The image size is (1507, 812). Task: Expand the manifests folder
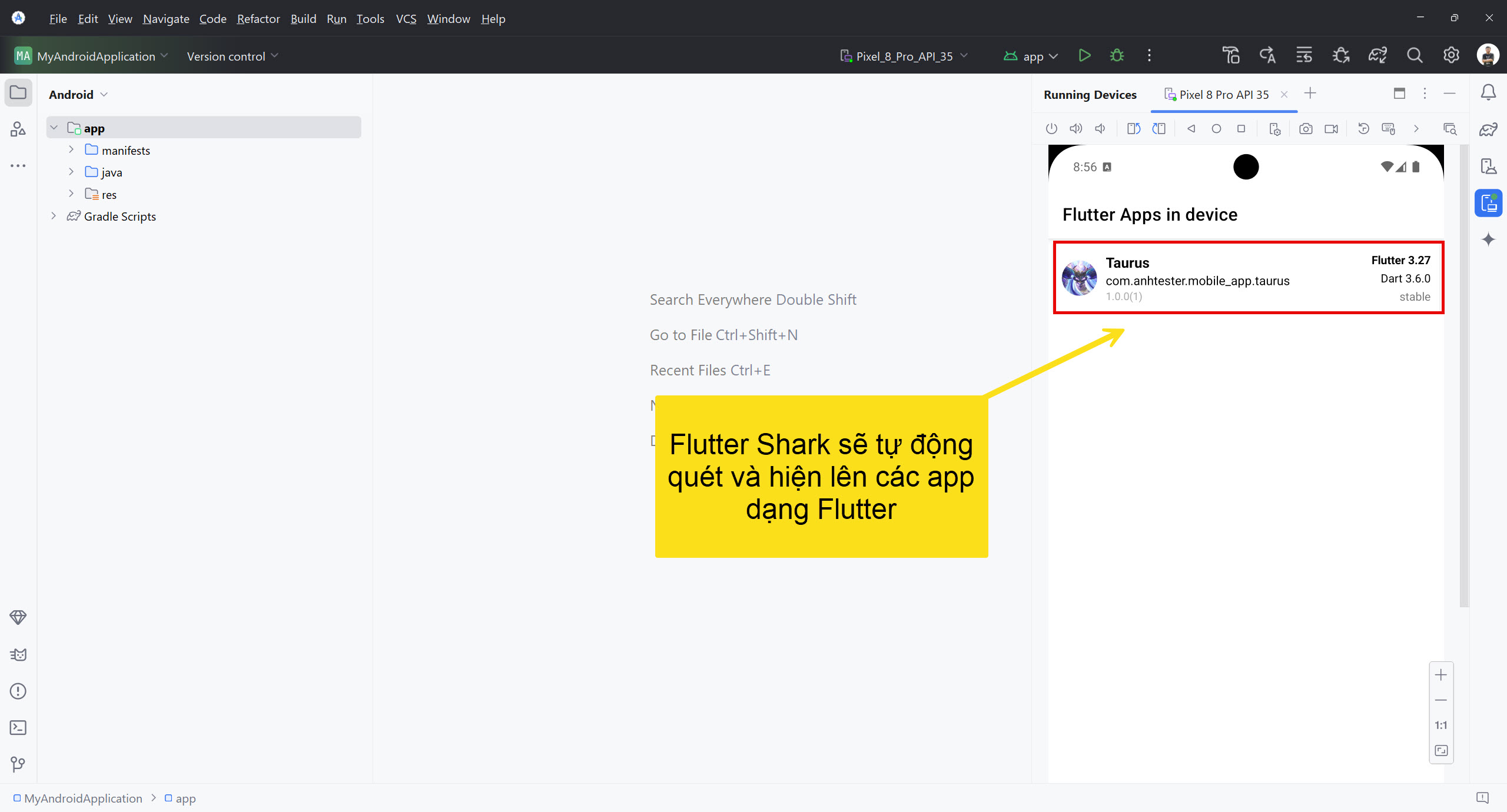pos(71,150)
